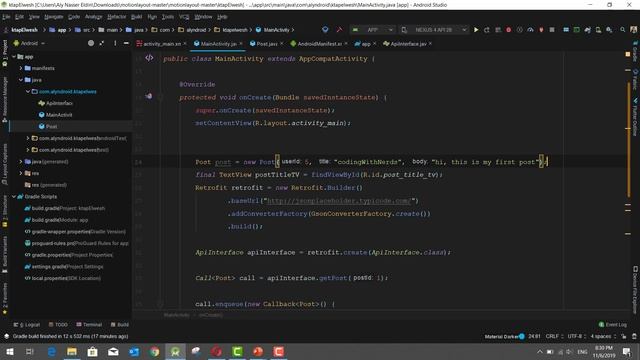The image size is (640, 360).
Task: Click the gray Stop square icon
Action: [x=552, y=30]
